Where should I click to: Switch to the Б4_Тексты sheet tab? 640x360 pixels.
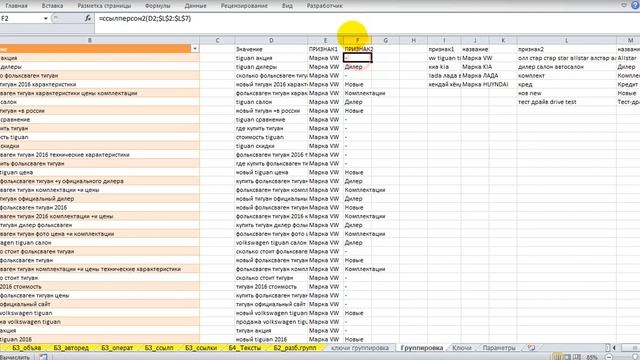[244, 348]
